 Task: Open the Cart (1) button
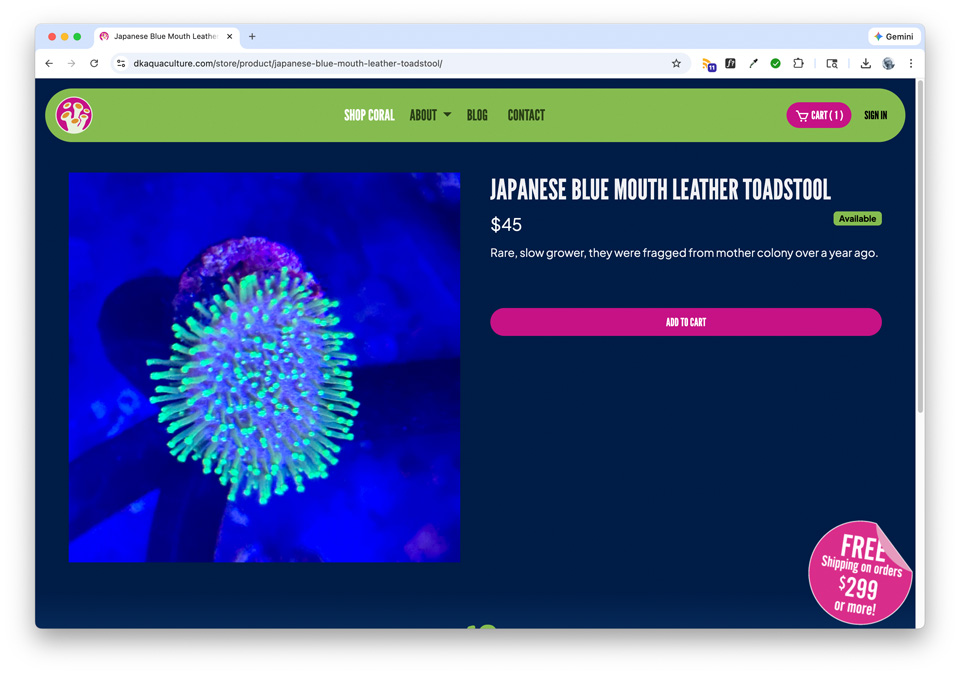click(x=819, y=115)
